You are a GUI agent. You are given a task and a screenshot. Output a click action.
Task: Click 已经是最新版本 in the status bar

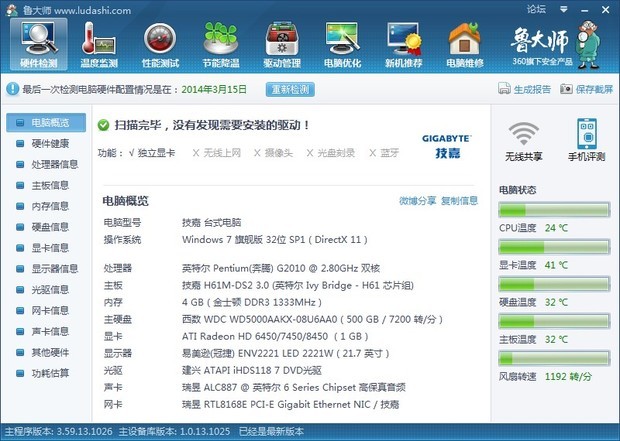272,432
